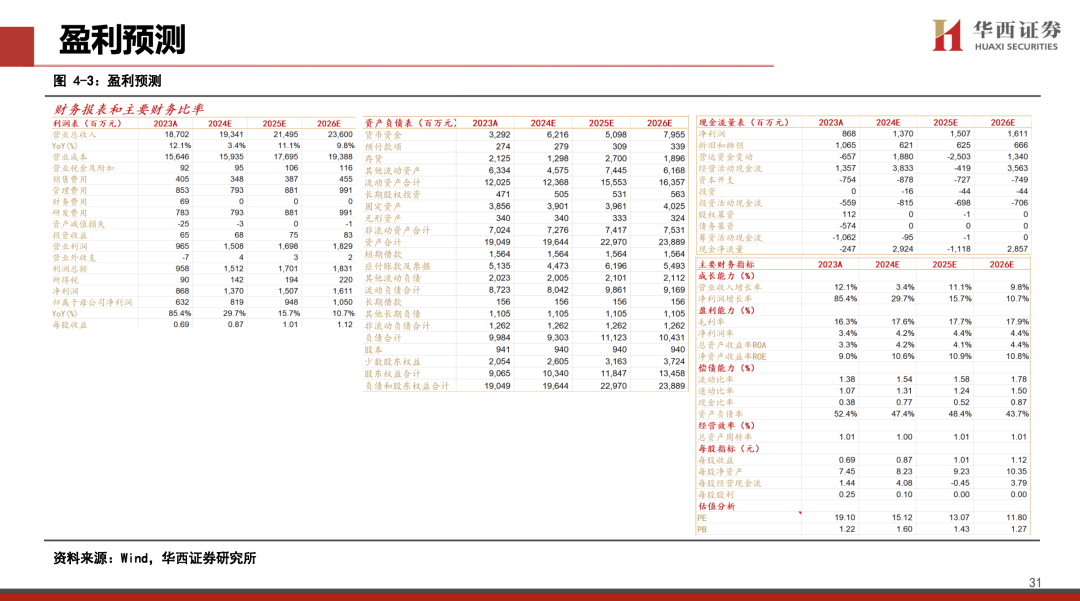
Task: Click the Huaxi Securities logo icon
Action: 947,35
